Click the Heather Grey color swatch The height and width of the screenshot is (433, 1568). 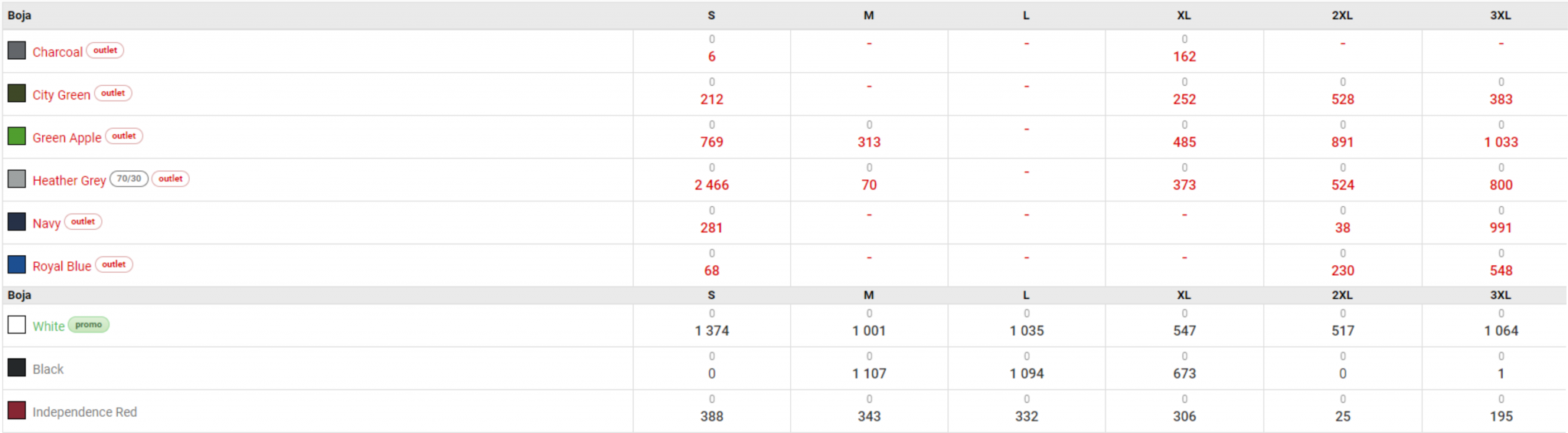(17, 179)
